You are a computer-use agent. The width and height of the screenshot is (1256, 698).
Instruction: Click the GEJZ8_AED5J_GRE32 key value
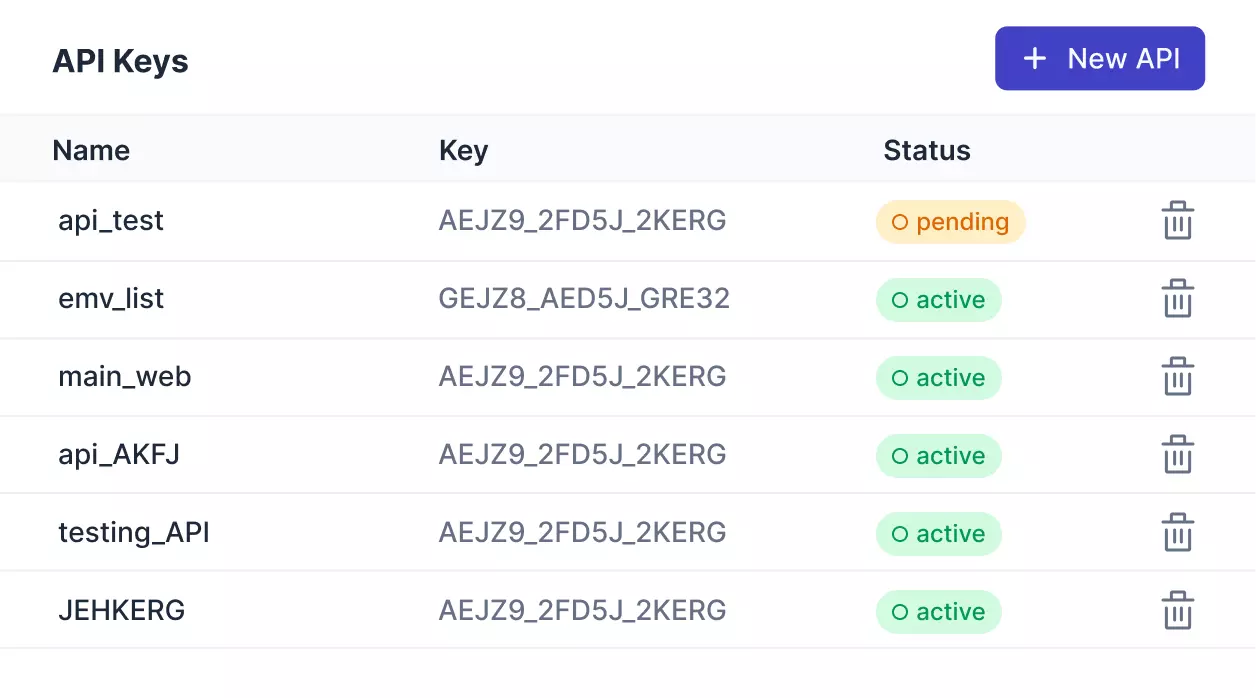583,299
